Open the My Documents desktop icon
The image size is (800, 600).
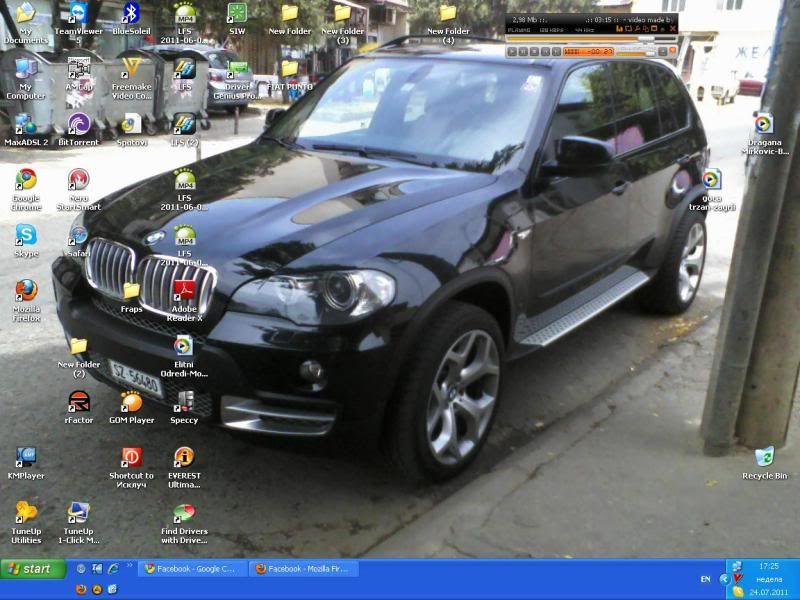26,23
